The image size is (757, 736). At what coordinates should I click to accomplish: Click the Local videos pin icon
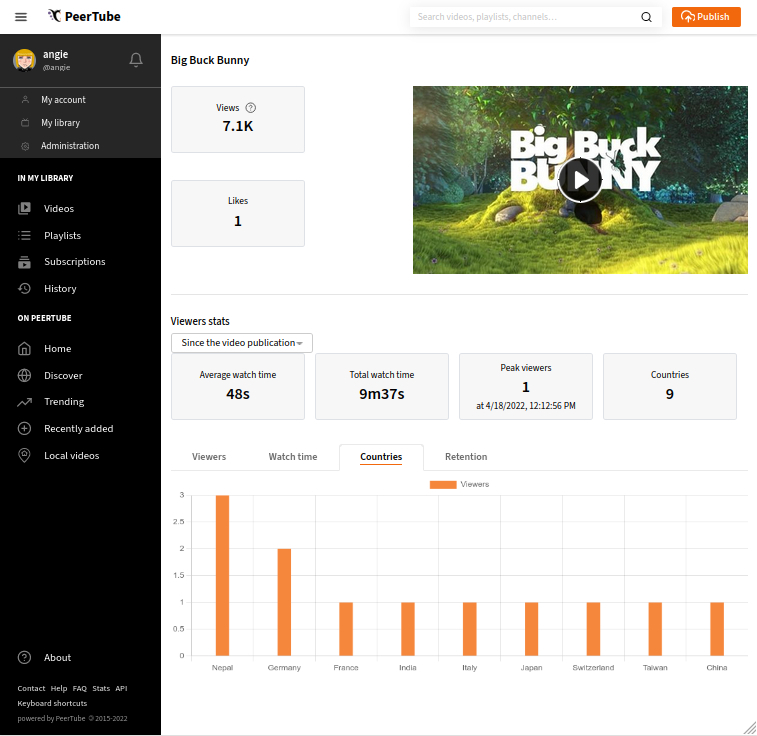pyautogui.click(x=24, y=456)
